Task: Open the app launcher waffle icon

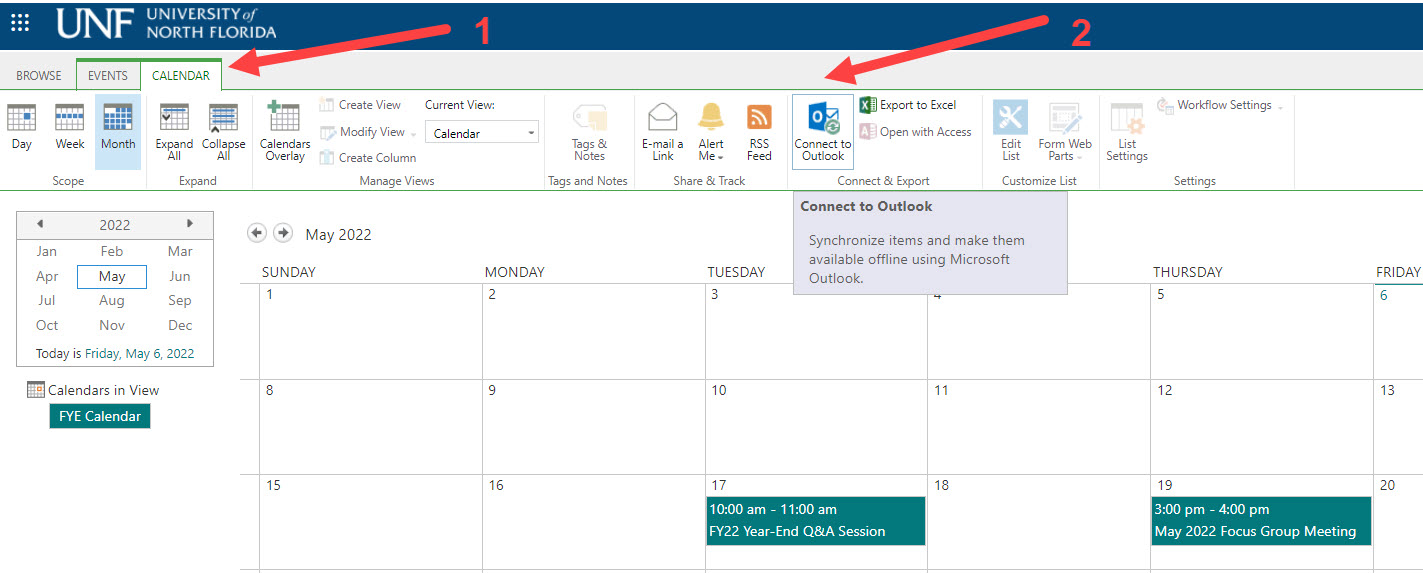Action: (x=20, y=22)
